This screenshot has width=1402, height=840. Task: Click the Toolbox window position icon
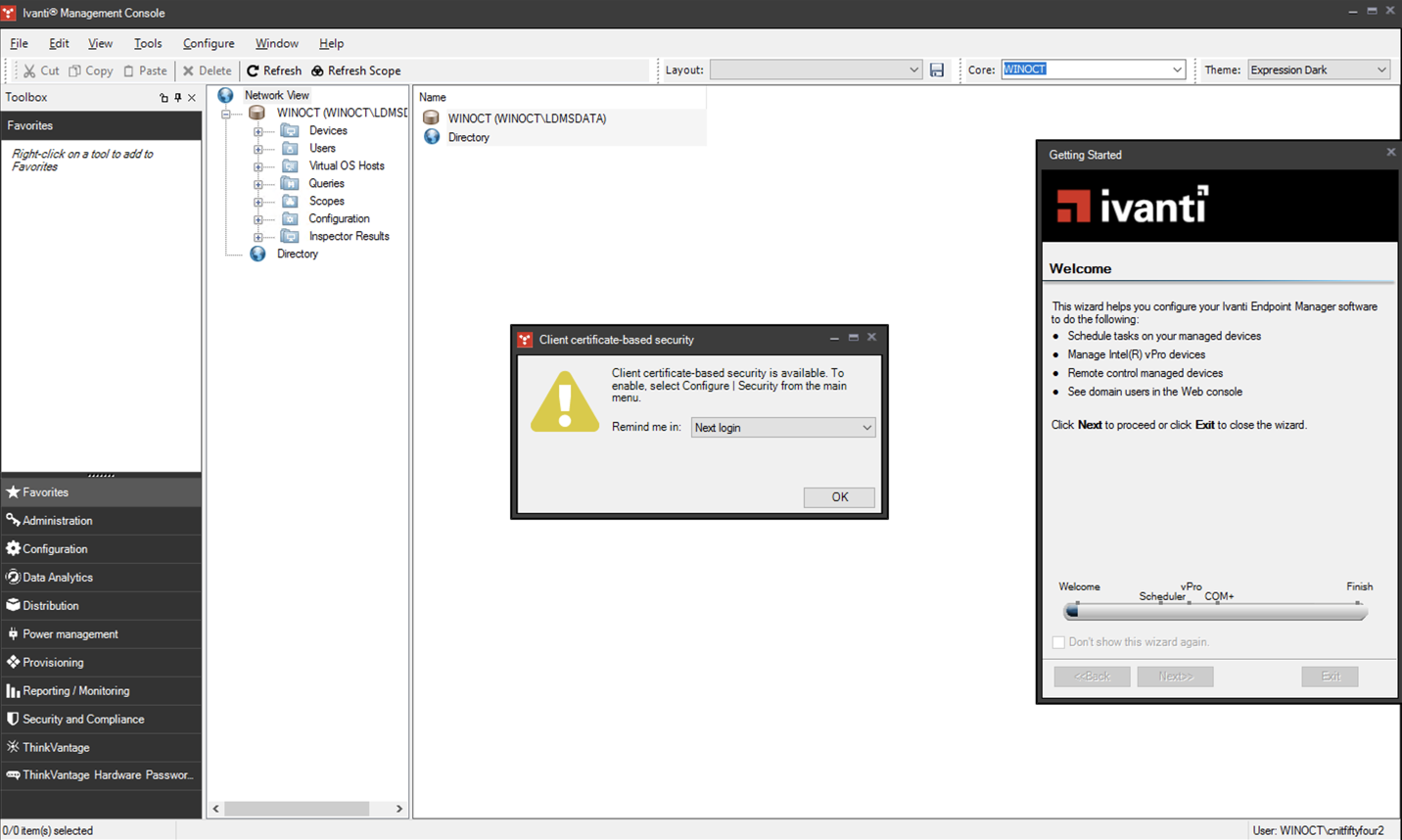tap(164, 98)
